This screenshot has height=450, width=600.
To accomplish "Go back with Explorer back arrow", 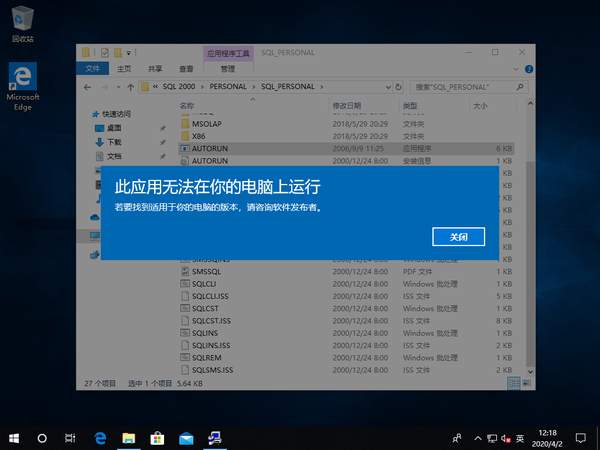I will [x=87, y=87].
